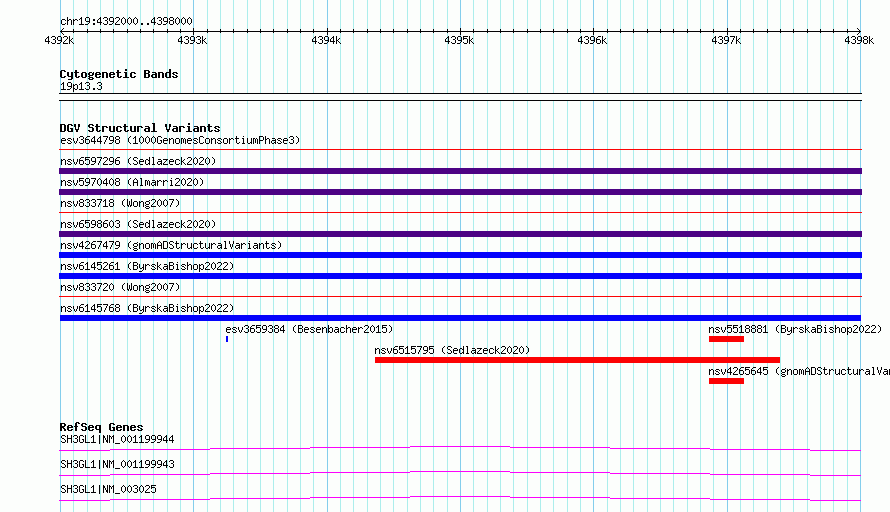Open the nsv6598603 (Sedlazeck2020) variant label
The height and width of the screenshot is (512, 890).
point(138,224)
